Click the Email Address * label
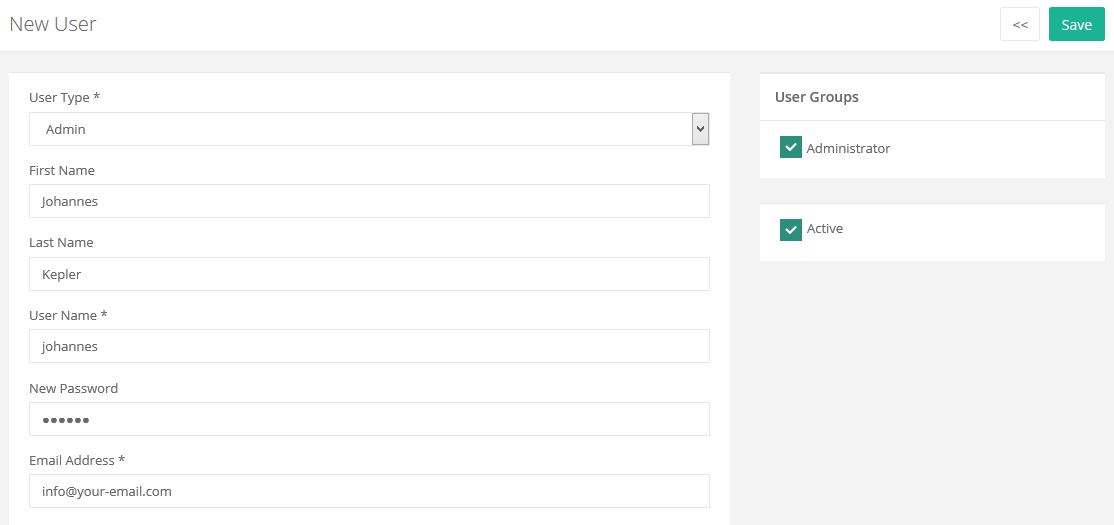Viewport: 1114px width, 525px height. (77, 460)
